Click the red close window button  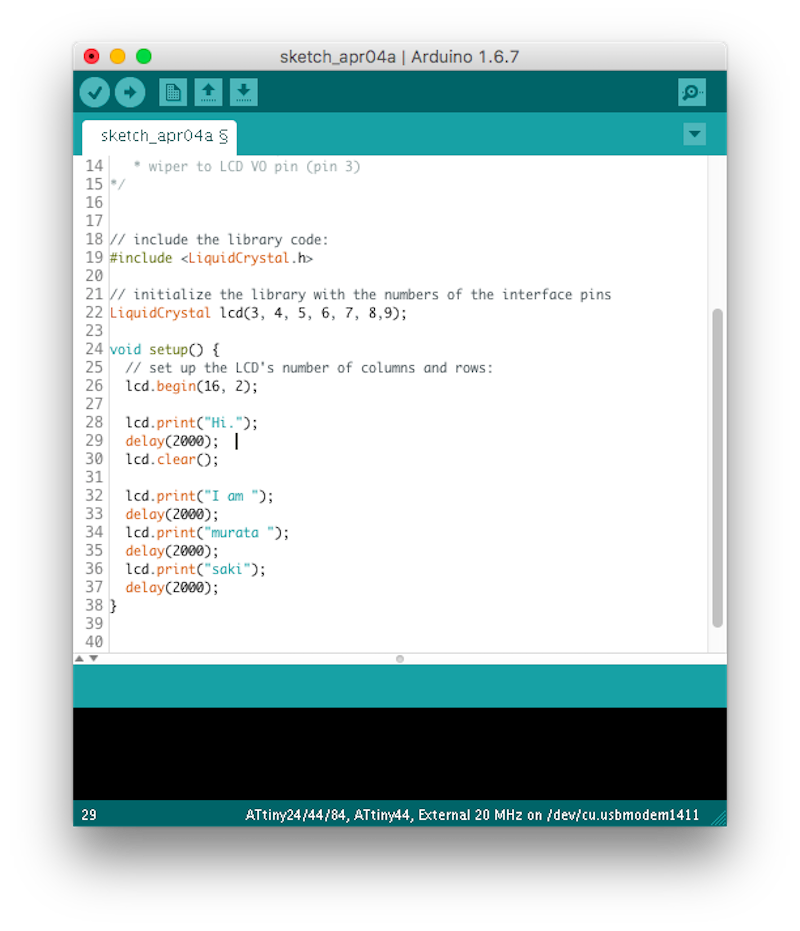(x=91, y=56)
